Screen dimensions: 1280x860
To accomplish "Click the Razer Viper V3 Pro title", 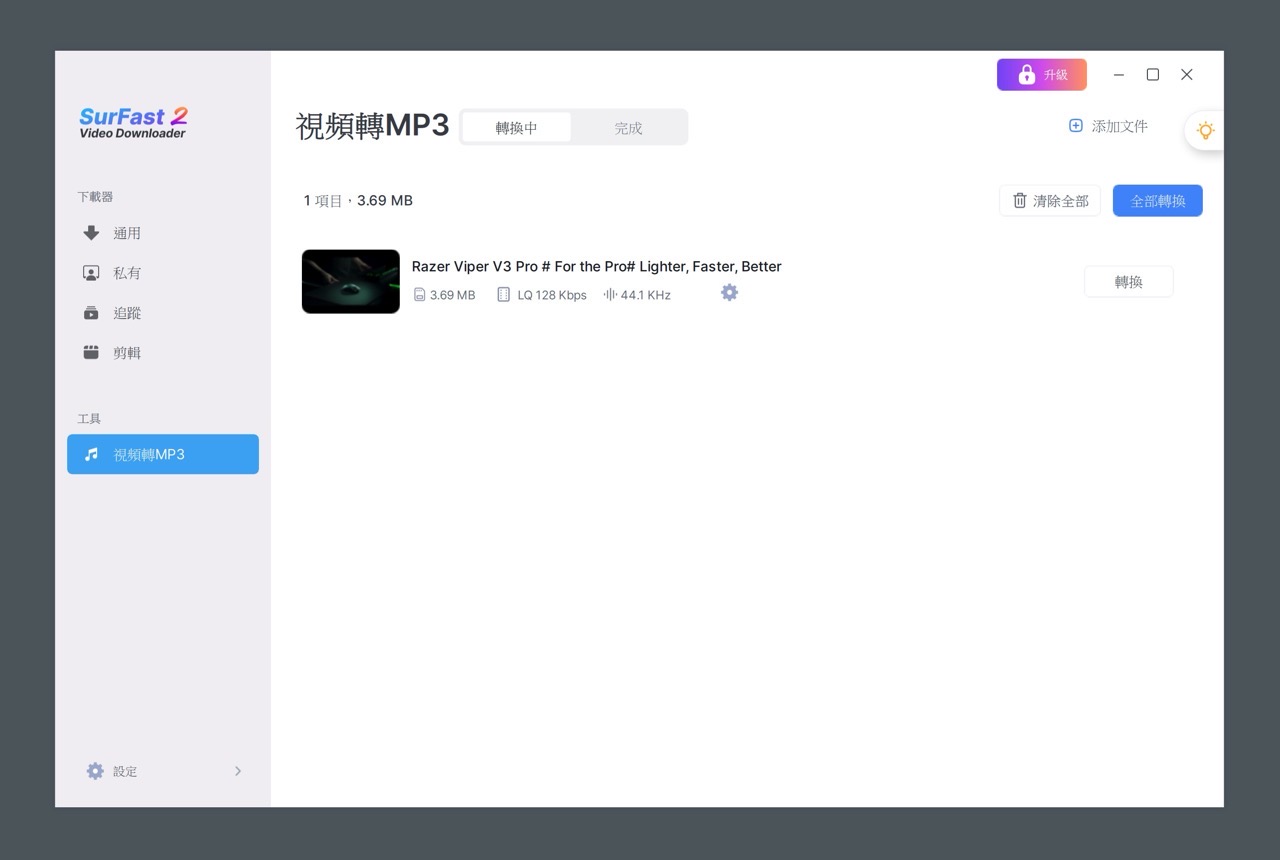I will (597, 266).
